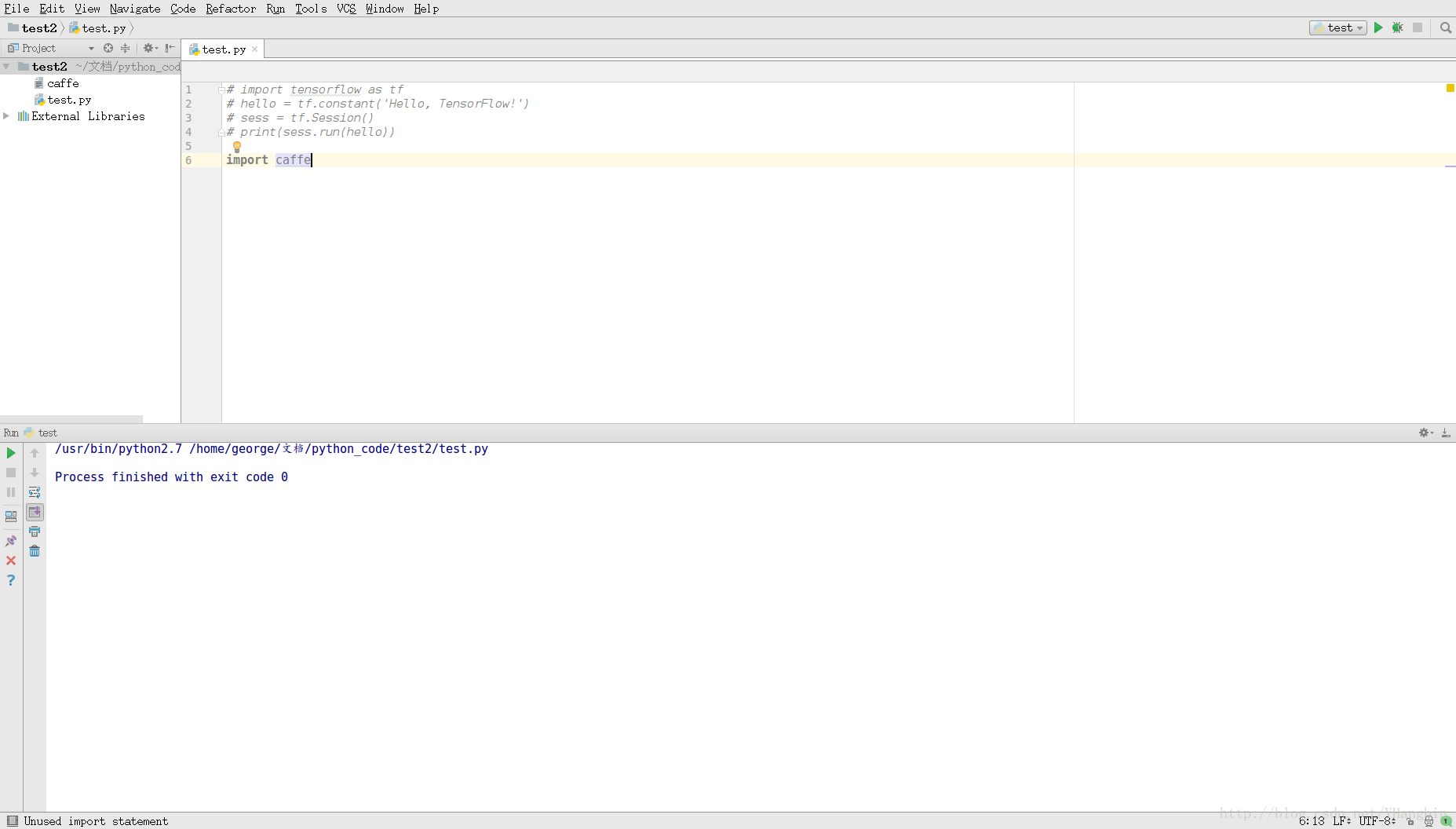The image size is (1456, 829).
Task: Click Up the stack trace arrow
Action: (x=35, y=453)
